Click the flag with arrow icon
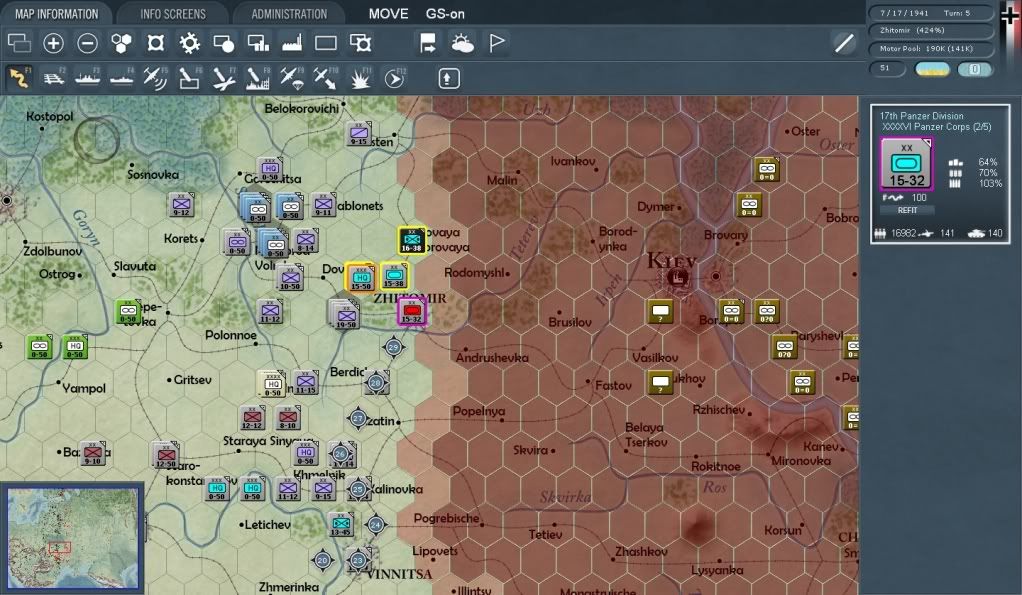 click(428, 44)
